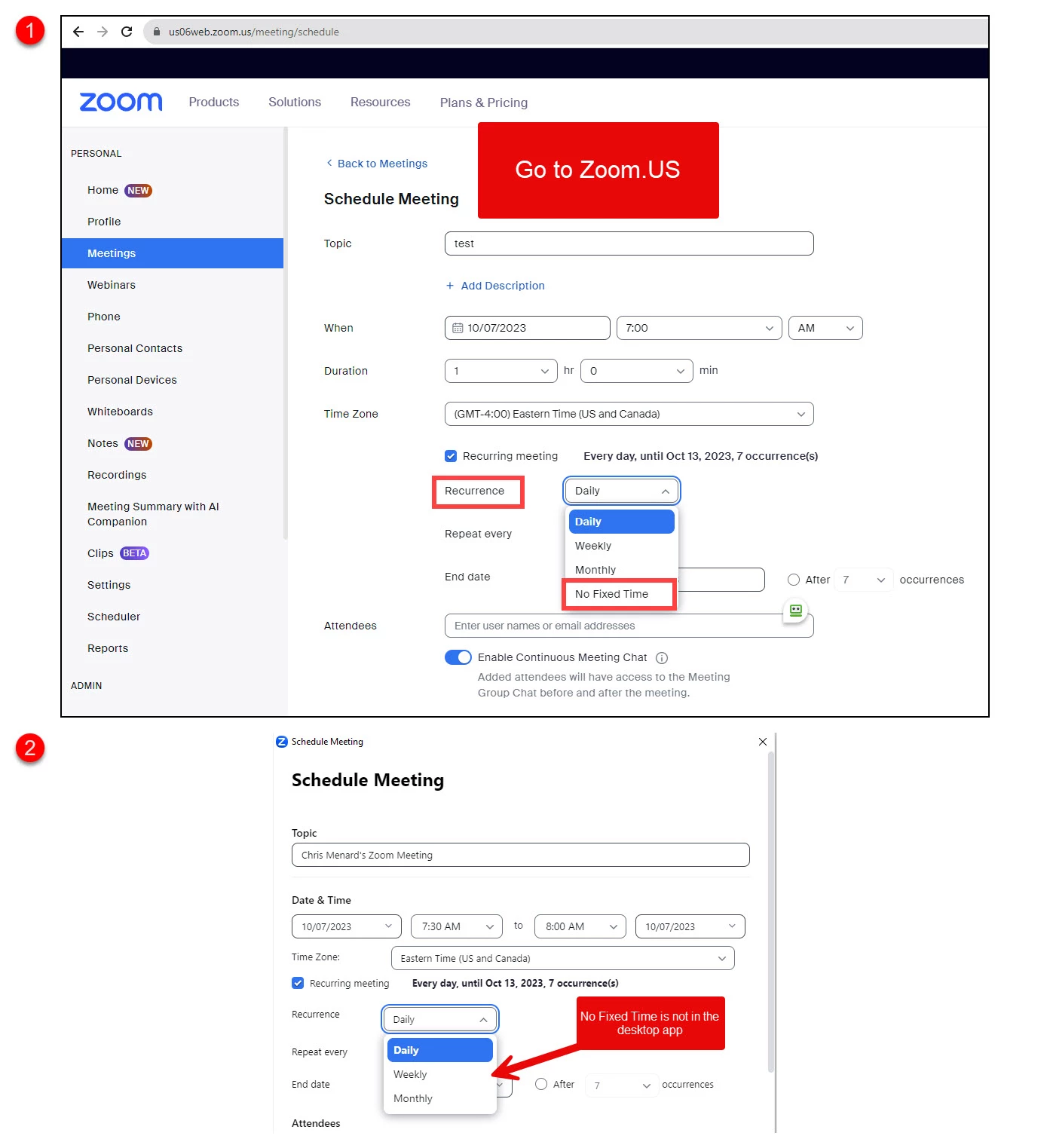Uncheck Recurring meeting on the web page
Screen dimensions: 1050x1148
(451, 456)
